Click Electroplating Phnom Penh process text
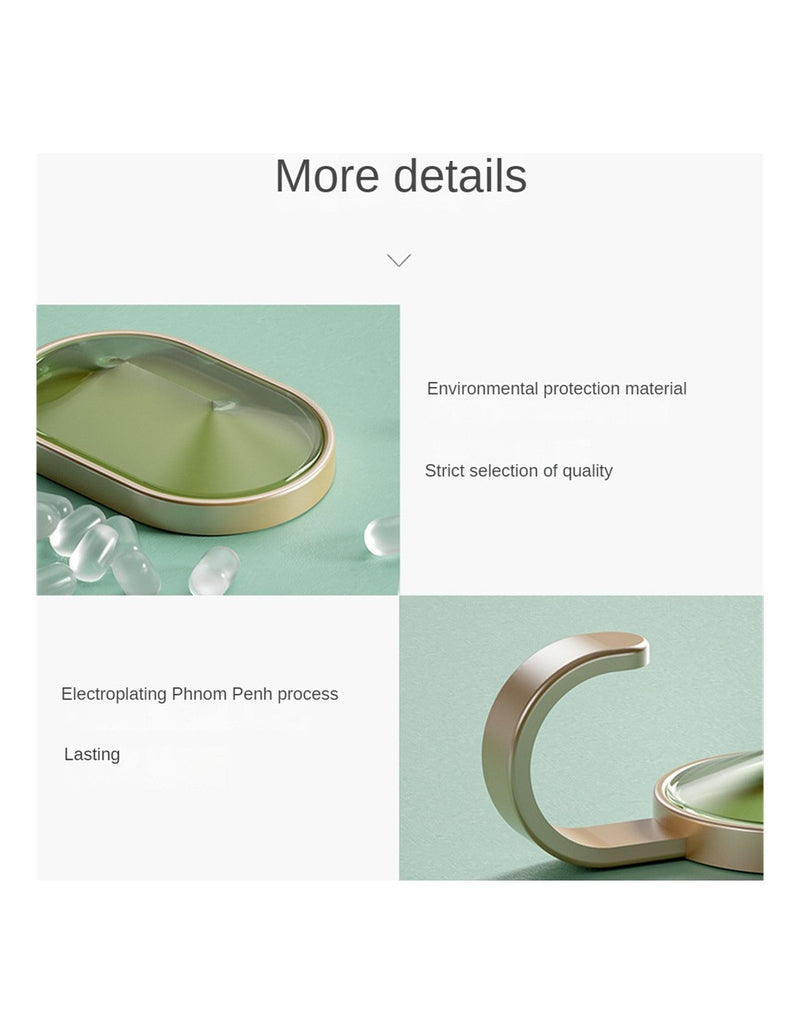800x1034 pixels. point(200,694)
